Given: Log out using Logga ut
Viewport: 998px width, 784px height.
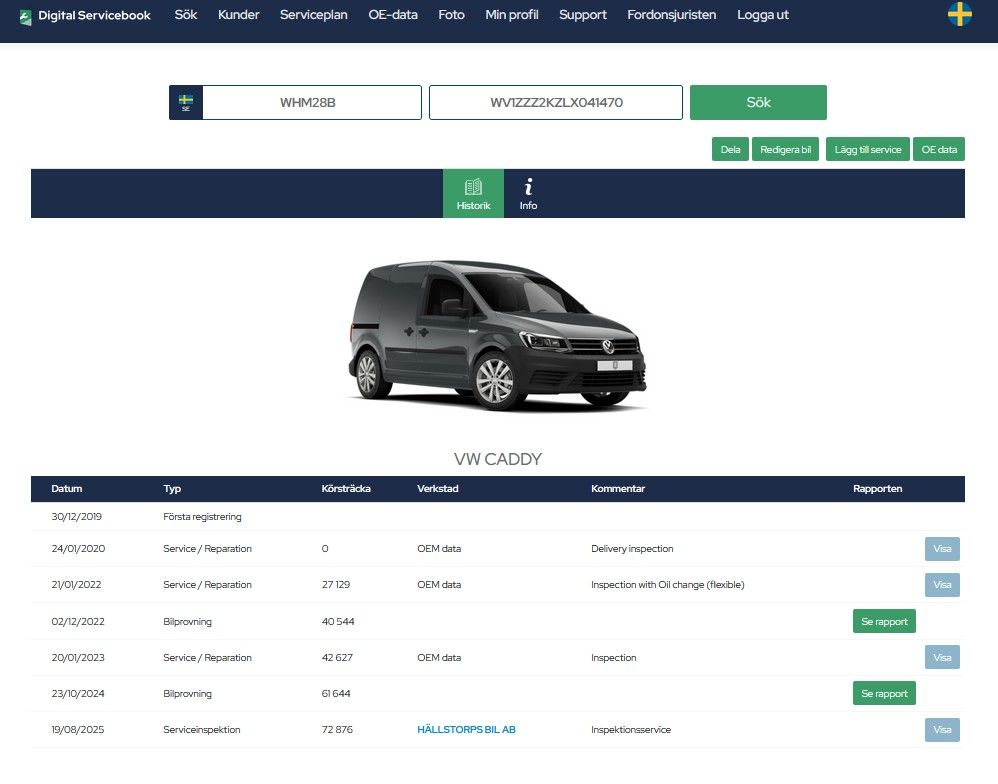Looking at the screenshot, I should click(763, 15).
